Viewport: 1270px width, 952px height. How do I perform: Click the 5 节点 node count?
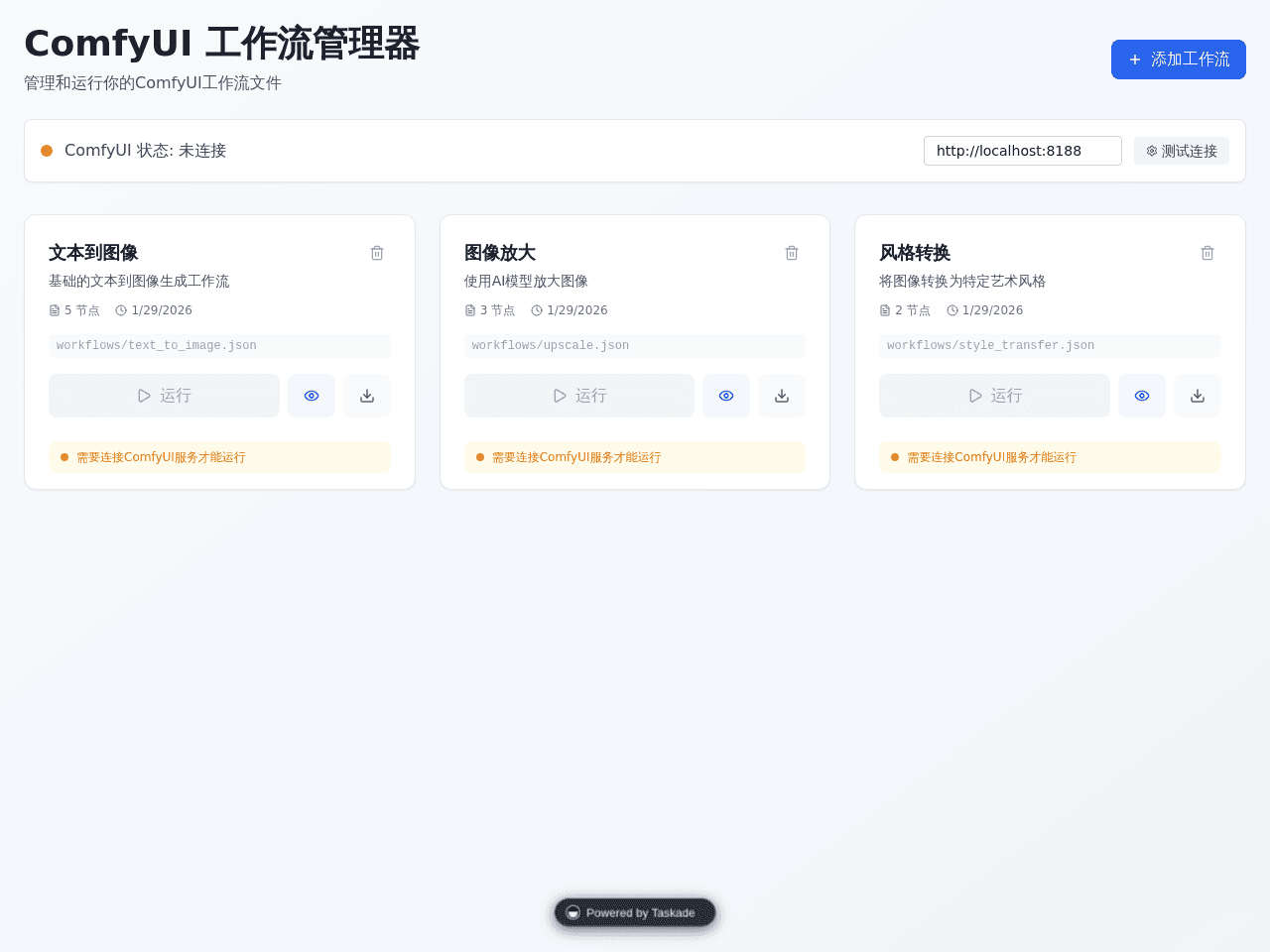pos(74,310)
